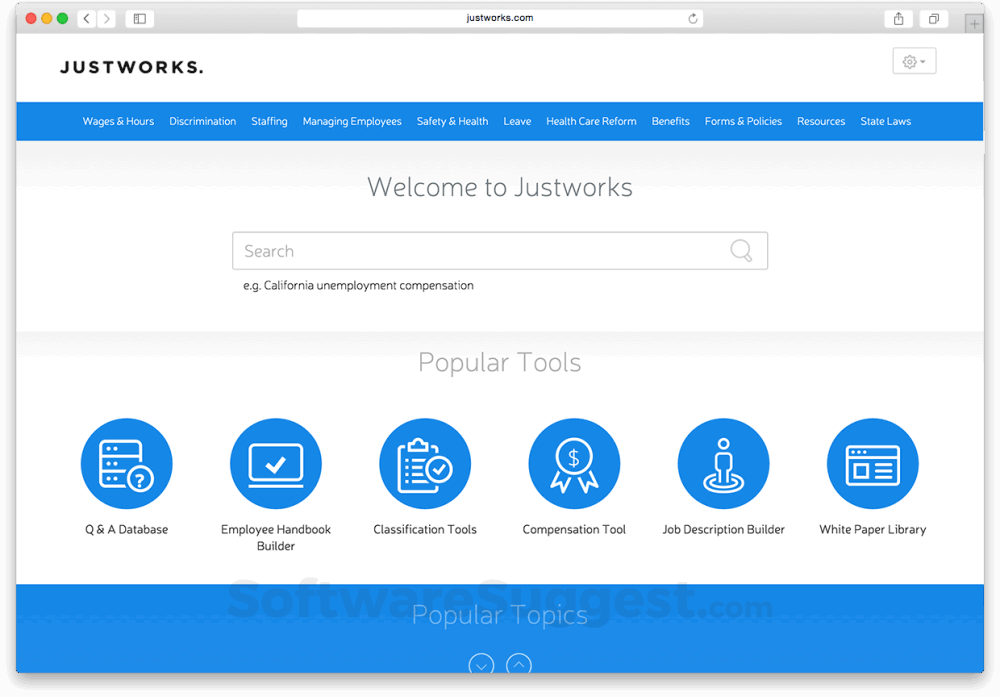The image size is (1000, 697).
Task: Open the Classification Tools icon
Action: pos(425,463)
